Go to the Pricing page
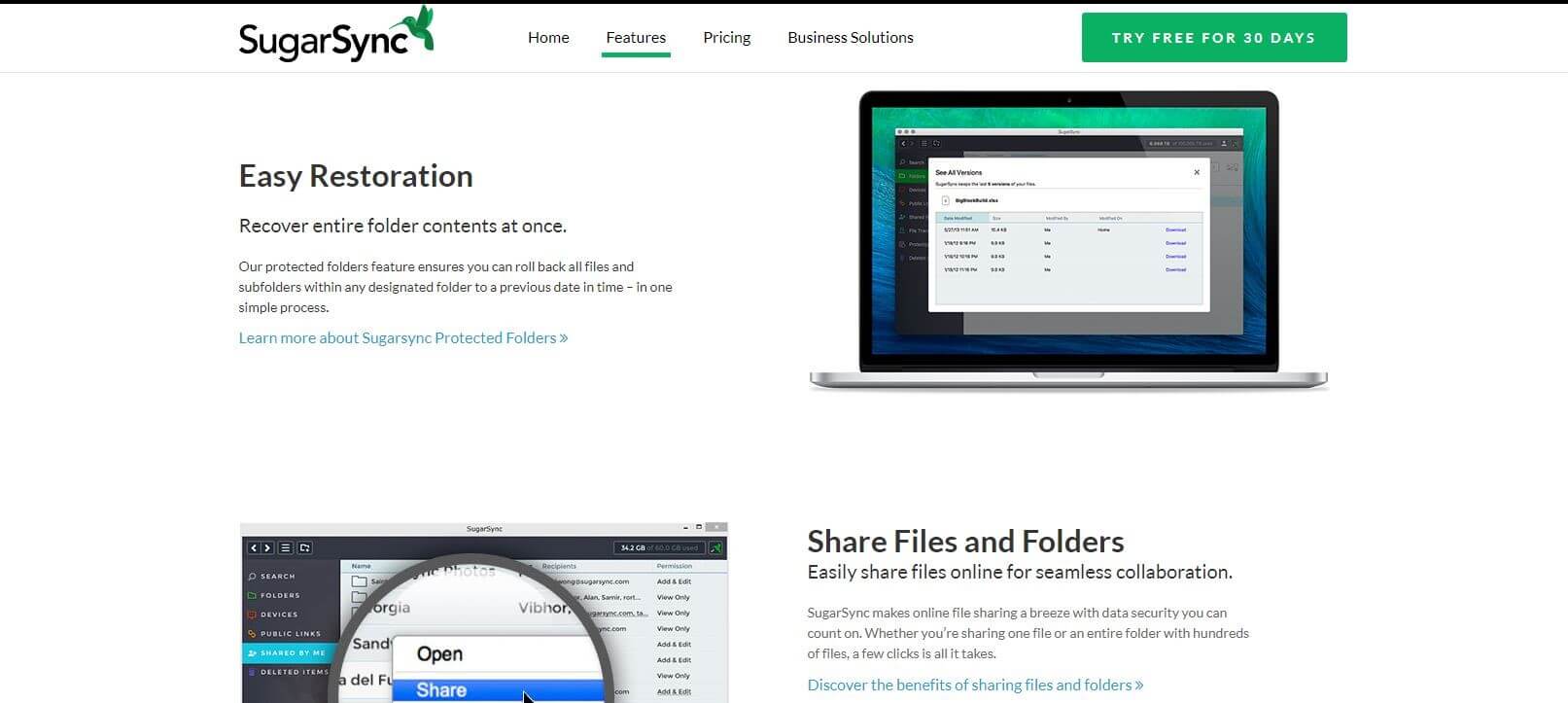The height and width of the screenshot is (703, 1568). tap(726, 38)
